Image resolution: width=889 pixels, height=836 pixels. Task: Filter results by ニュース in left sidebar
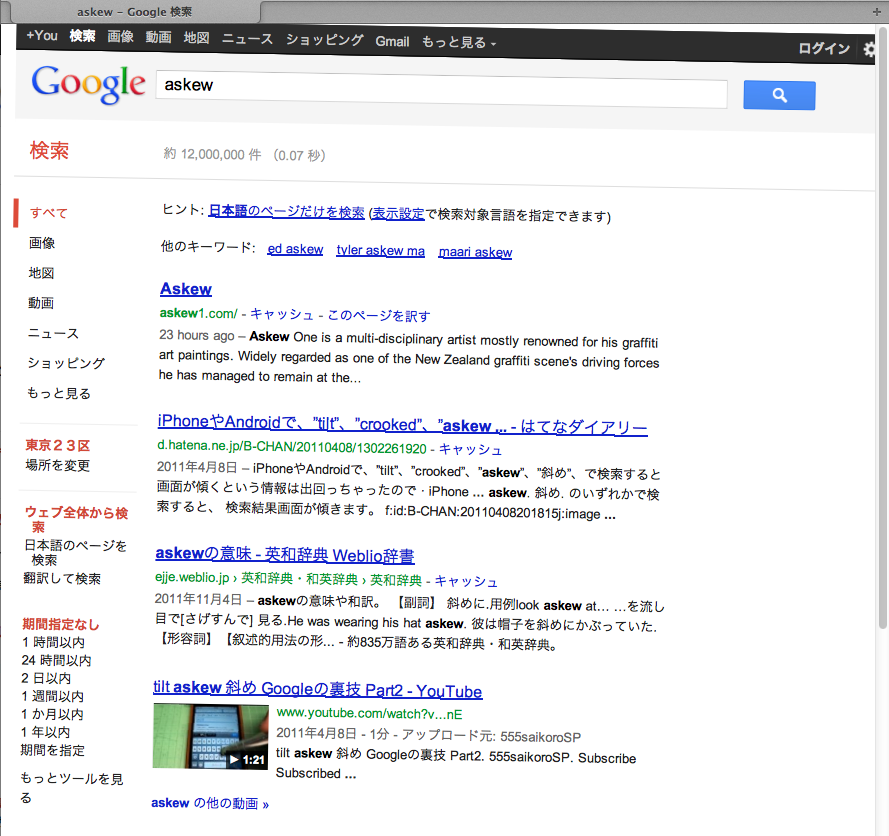pyautogui.click(x=53, y=333)
